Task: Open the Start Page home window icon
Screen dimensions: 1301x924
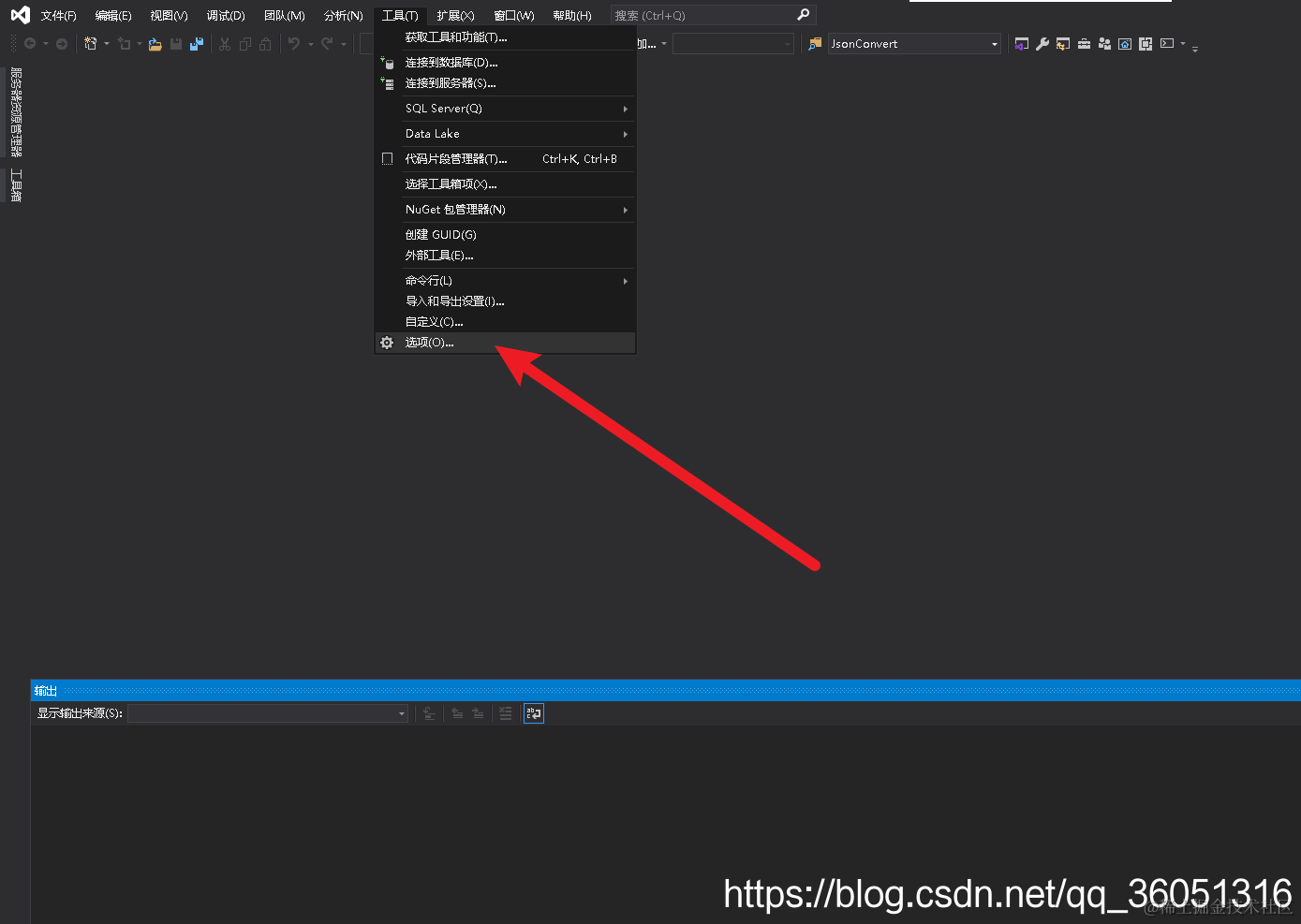Action: (x=1125, y=44)
